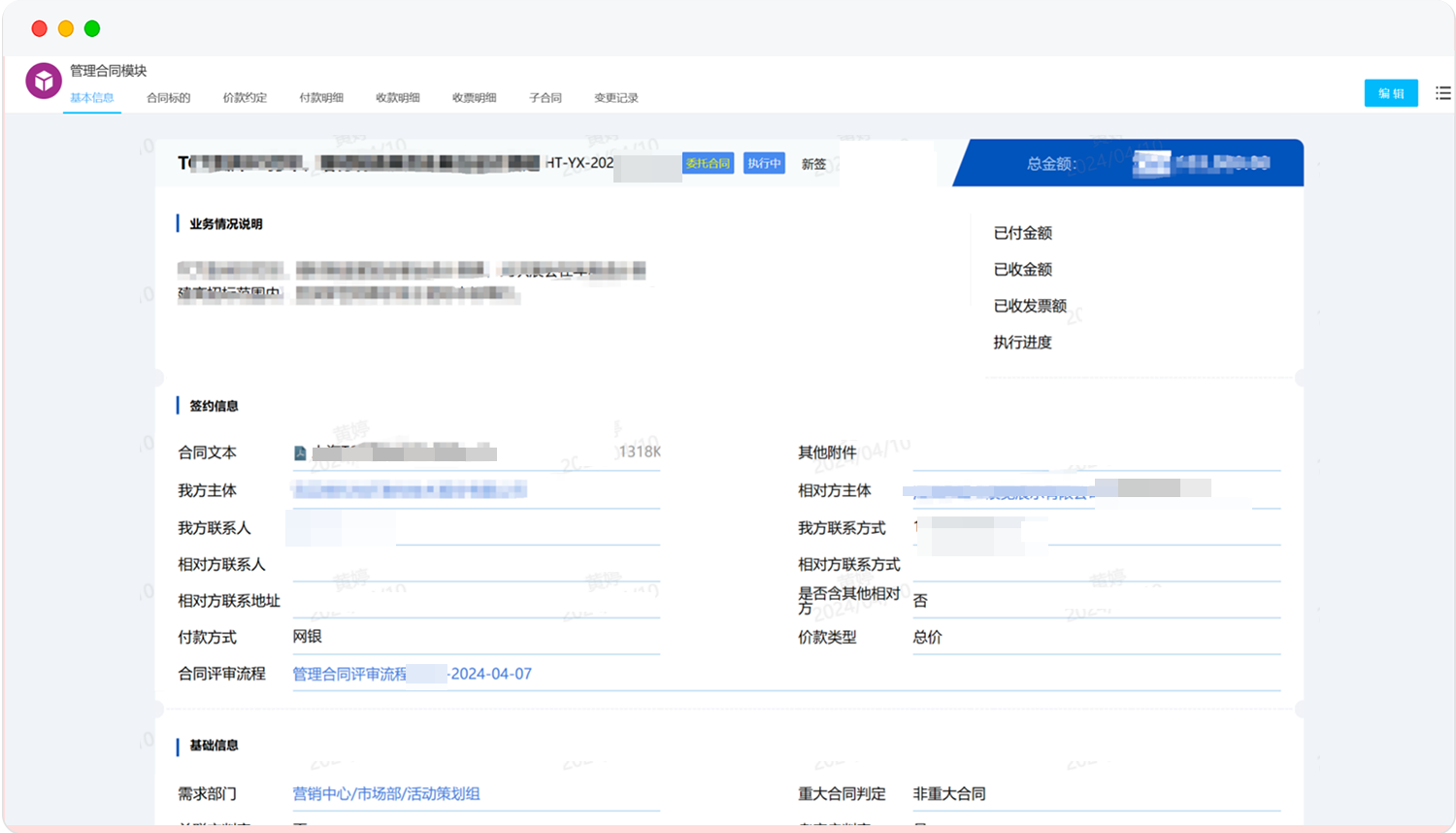Click the 业务情况说明 section heading

(x=225, y=223)
